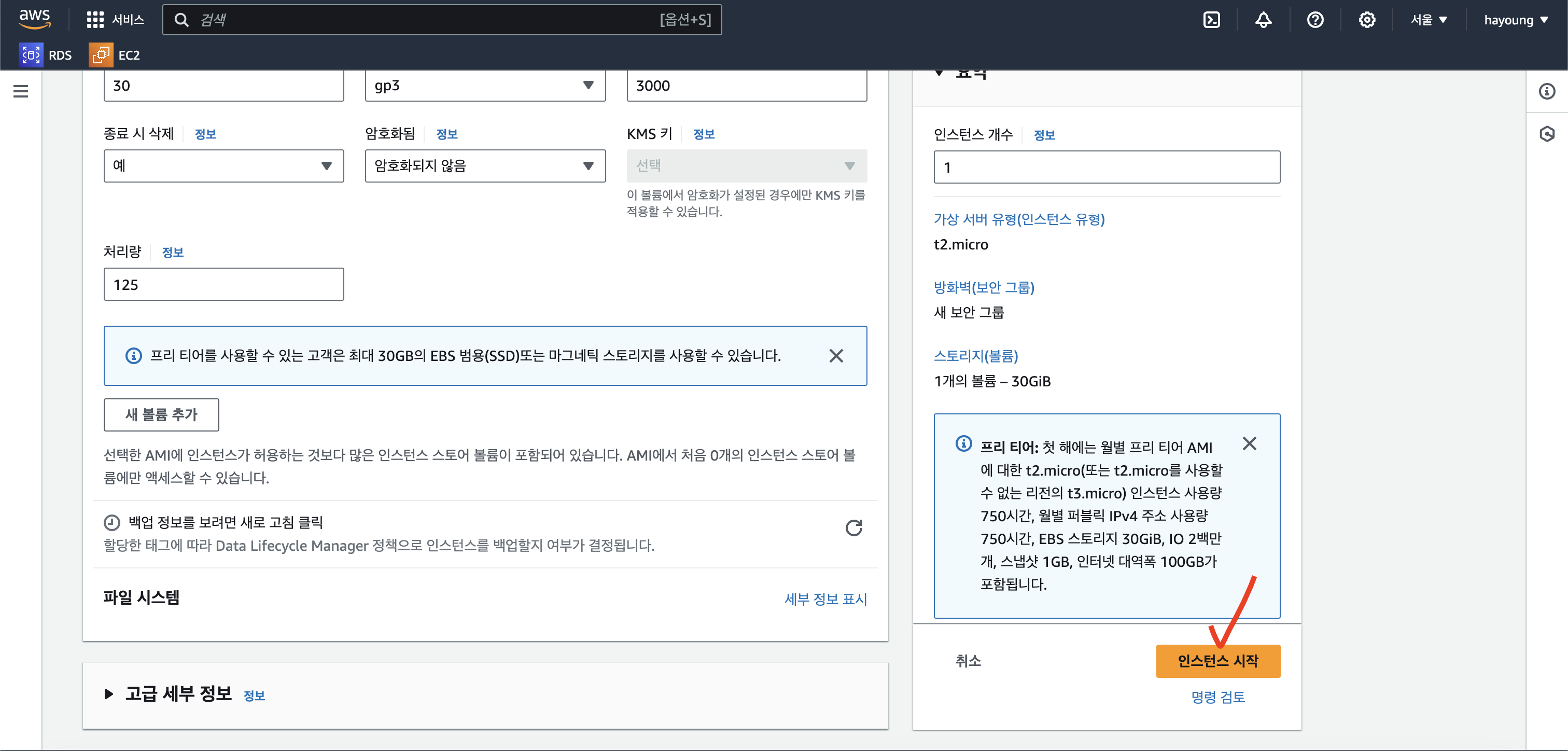The image size is (1568, 751).
Task: Dismiss the 30GB EBS free tier notice
Action: pyautogui.click(x=836, y=356)
